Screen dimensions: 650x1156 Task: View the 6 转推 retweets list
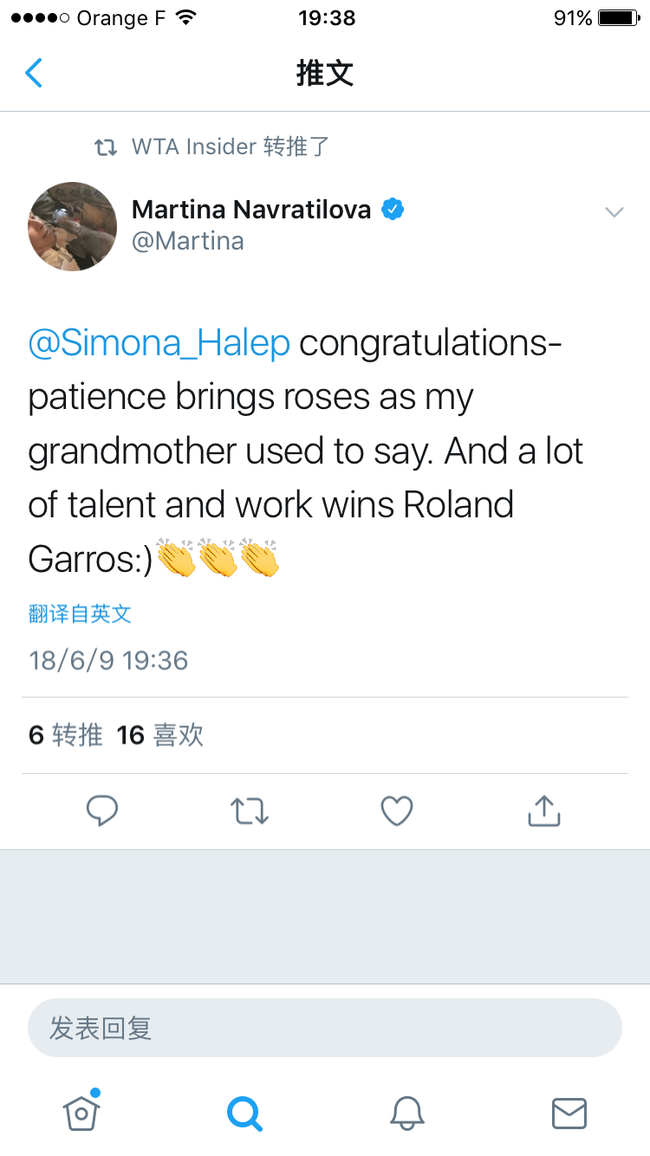pos(65,735)
